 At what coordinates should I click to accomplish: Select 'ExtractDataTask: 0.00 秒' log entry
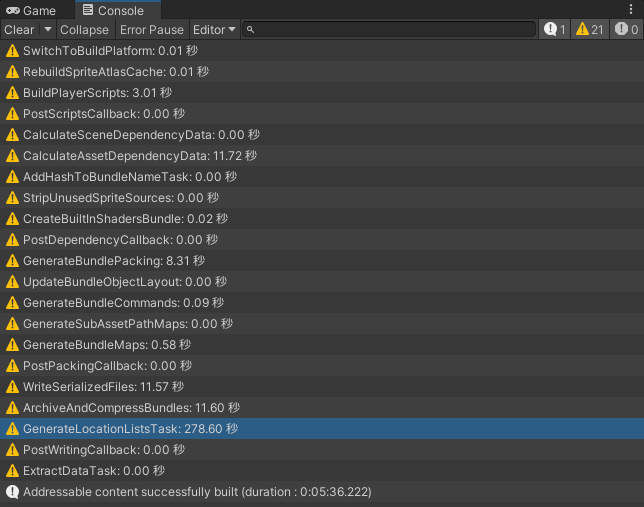click(322, 471)
